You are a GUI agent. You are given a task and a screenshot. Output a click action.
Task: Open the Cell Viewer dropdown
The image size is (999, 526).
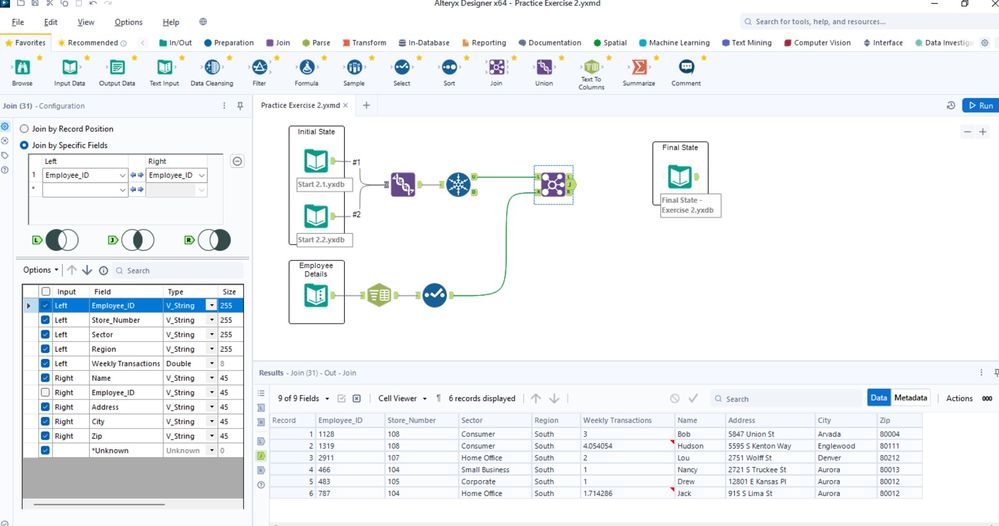[402, 398]
